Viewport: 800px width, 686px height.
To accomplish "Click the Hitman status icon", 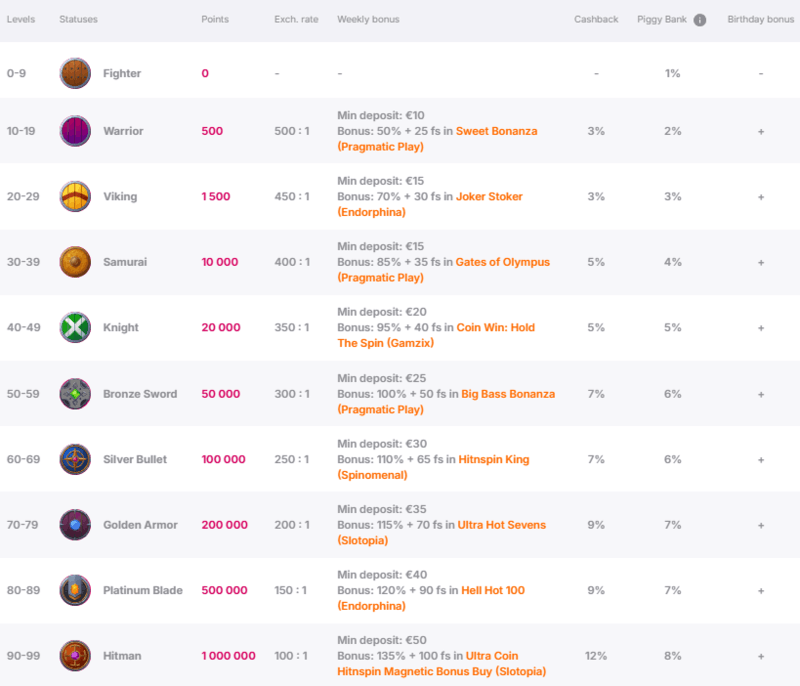I will click(75, 655).
